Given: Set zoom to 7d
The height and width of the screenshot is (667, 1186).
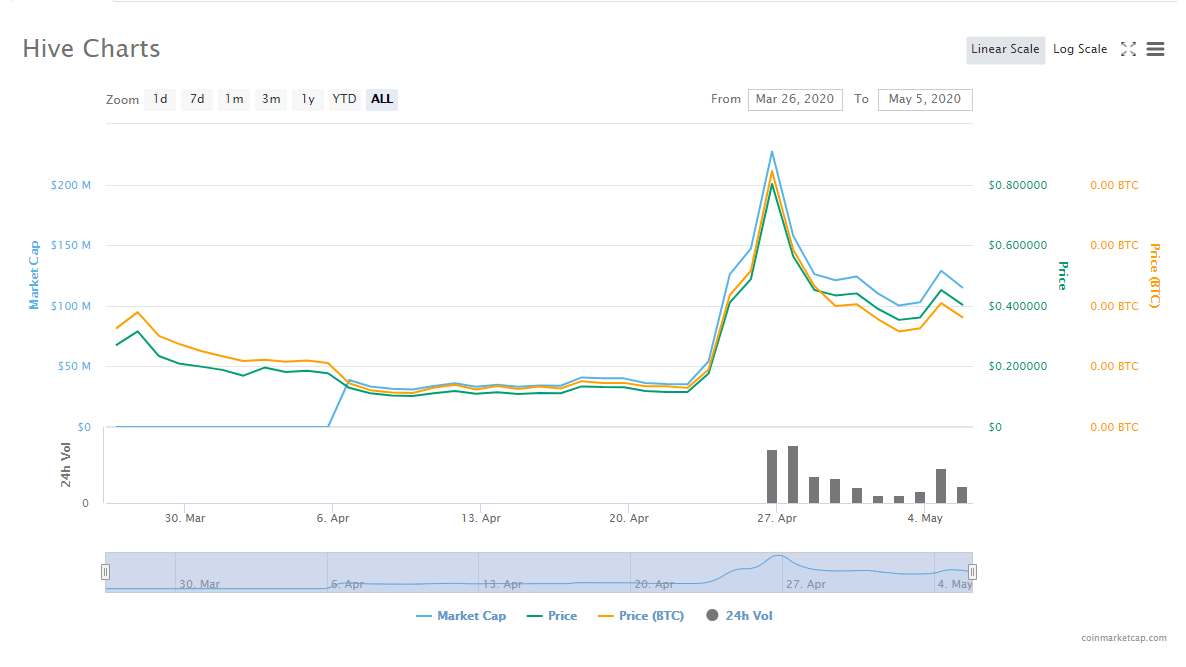Looking at the screenshot, I should pyautogui.click(x=197, y=99).
